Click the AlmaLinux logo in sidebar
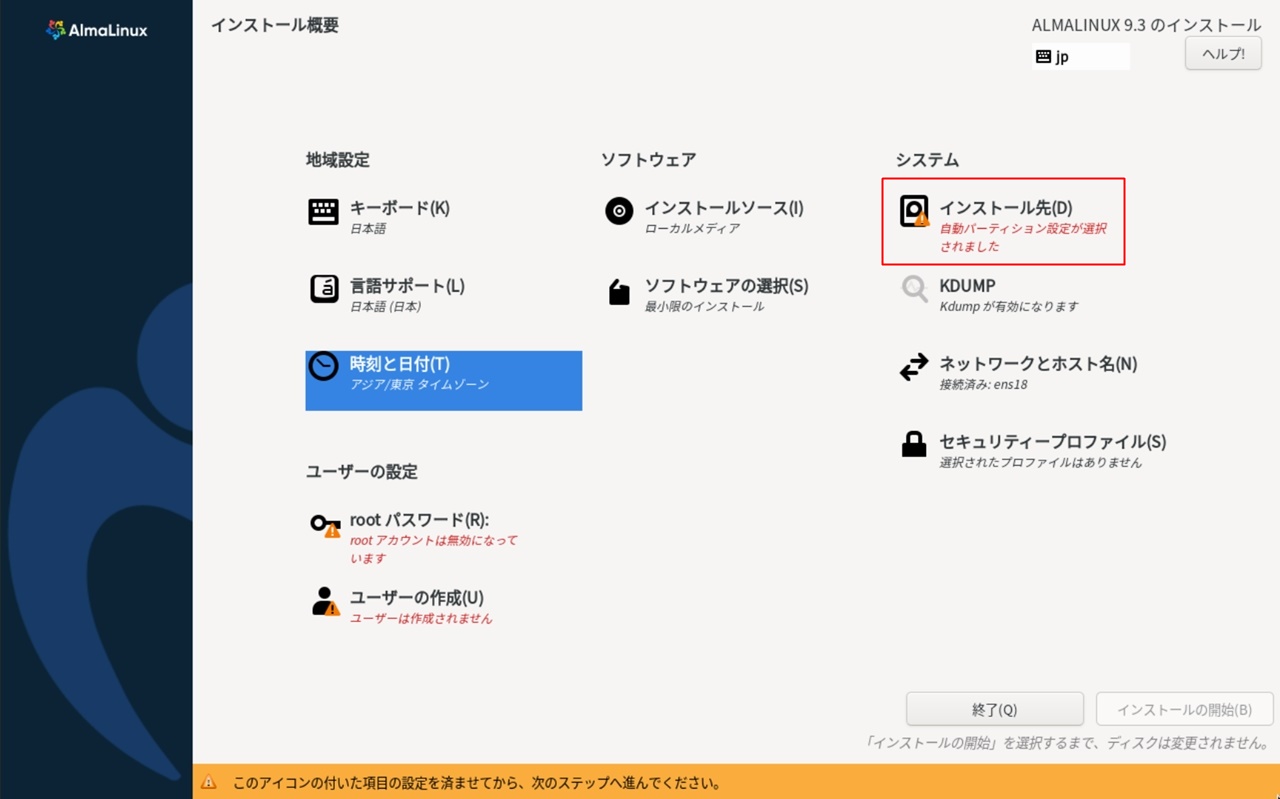Screen dimensions: 1280x799 pyautogui.click(x=96, y=30)
